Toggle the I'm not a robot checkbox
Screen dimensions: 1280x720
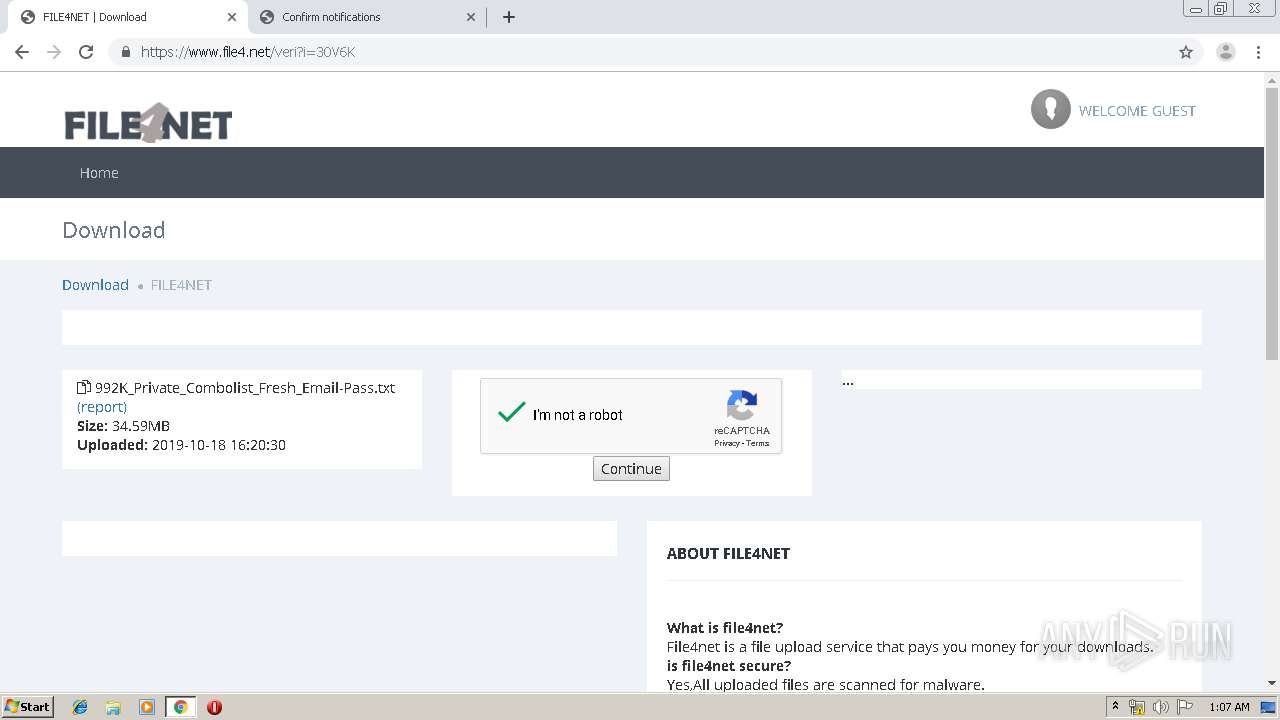pyautogui.click(x=512, y=412)
